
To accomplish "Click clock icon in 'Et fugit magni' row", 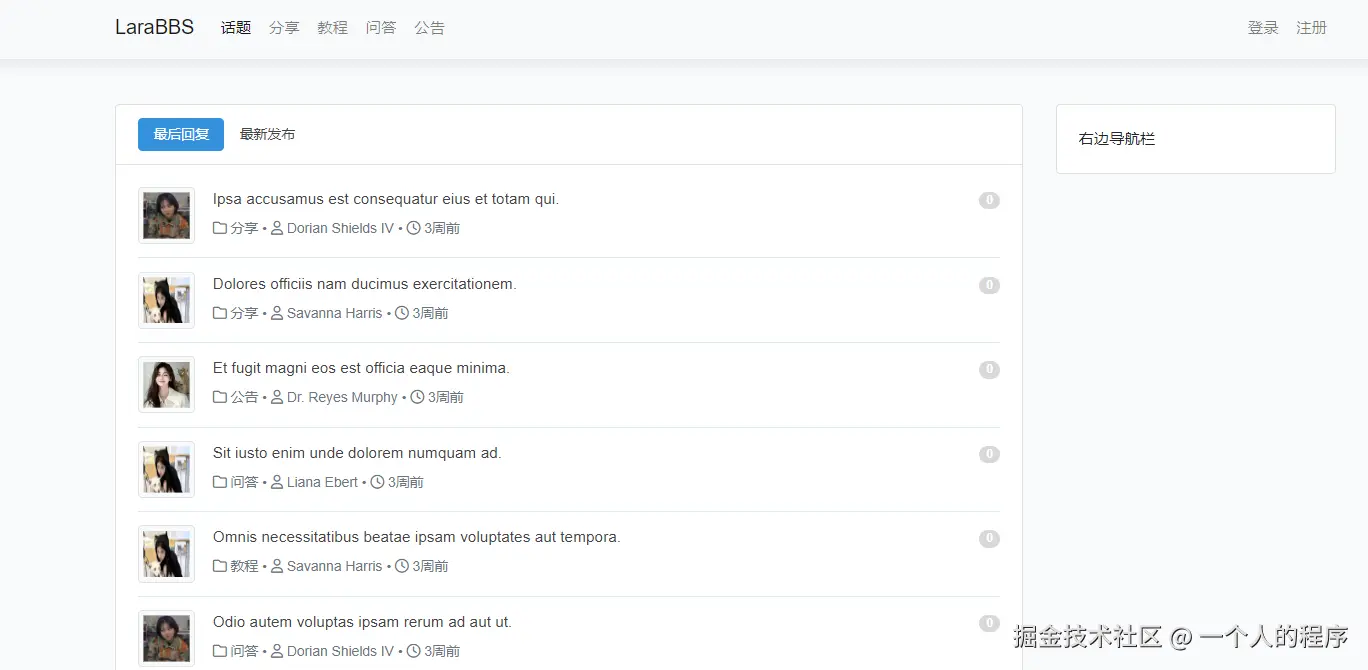I will [418, 397].
